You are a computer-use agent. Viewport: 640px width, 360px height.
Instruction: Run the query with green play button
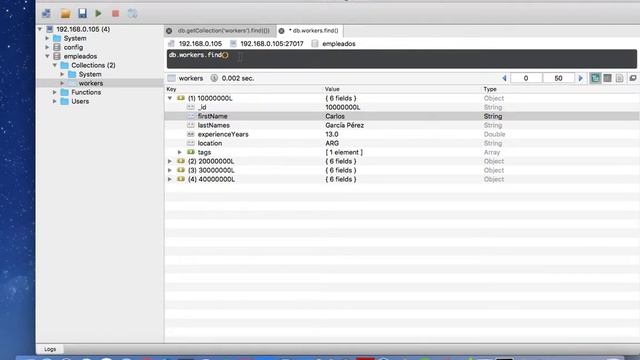[x=98, y=13]
